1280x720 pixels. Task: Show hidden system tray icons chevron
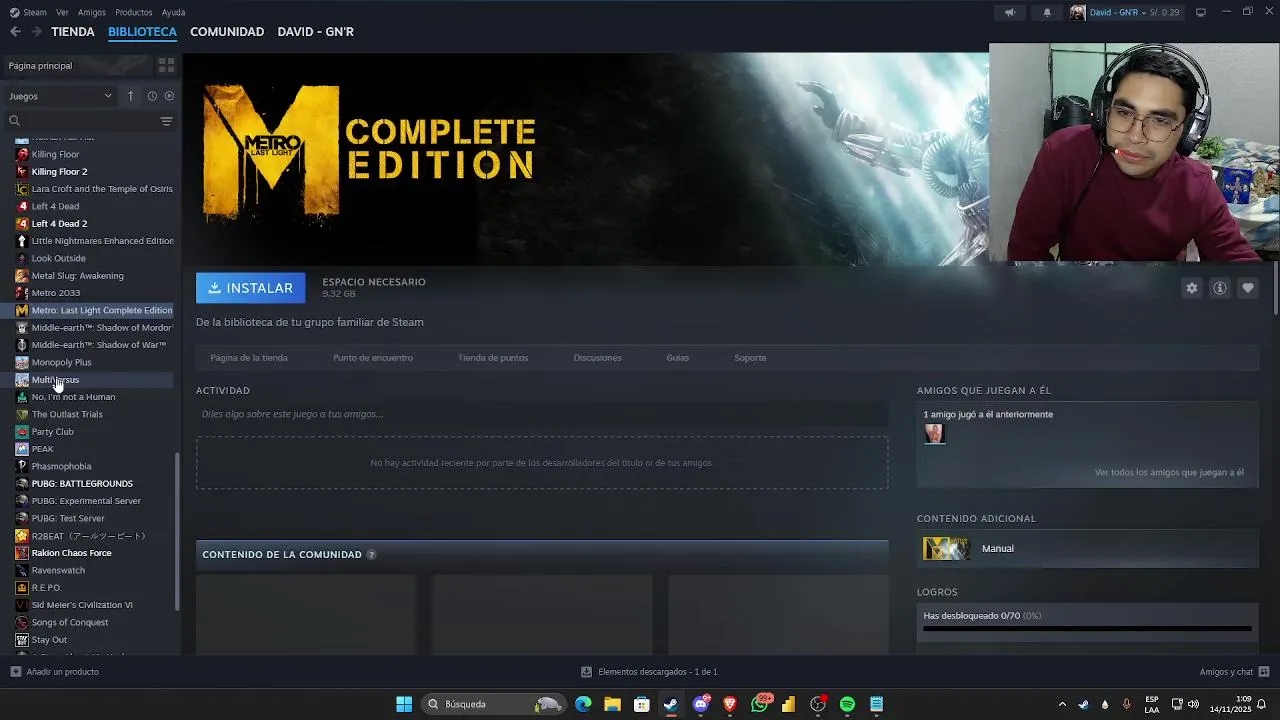[1062, 704]
